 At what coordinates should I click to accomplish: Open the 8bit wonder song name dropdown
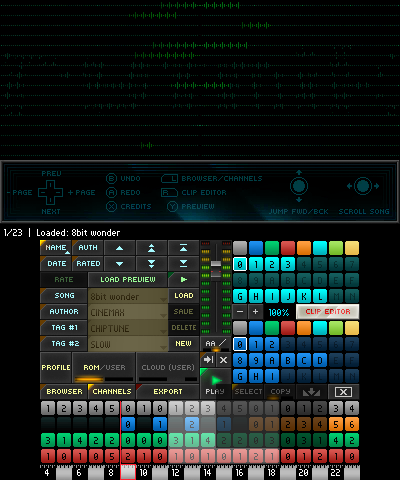point(128,296)
